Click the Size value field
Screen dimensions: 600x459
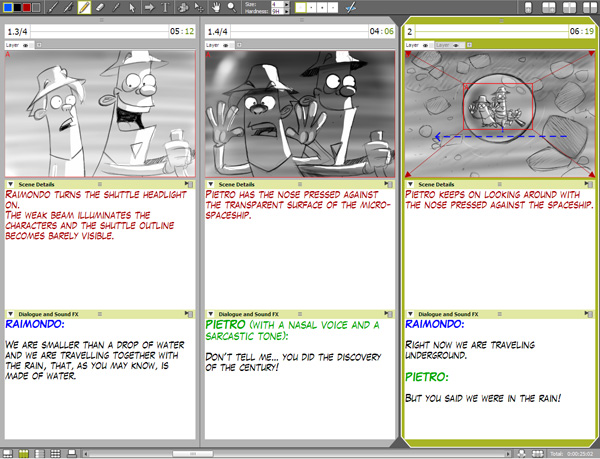[x=277, y=4]
